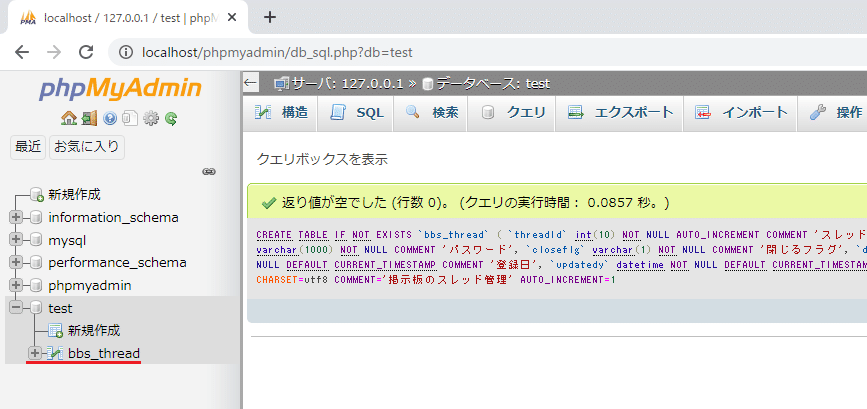
Task: Click the CREATE keyword in SQL
Action: click(274, 235)
